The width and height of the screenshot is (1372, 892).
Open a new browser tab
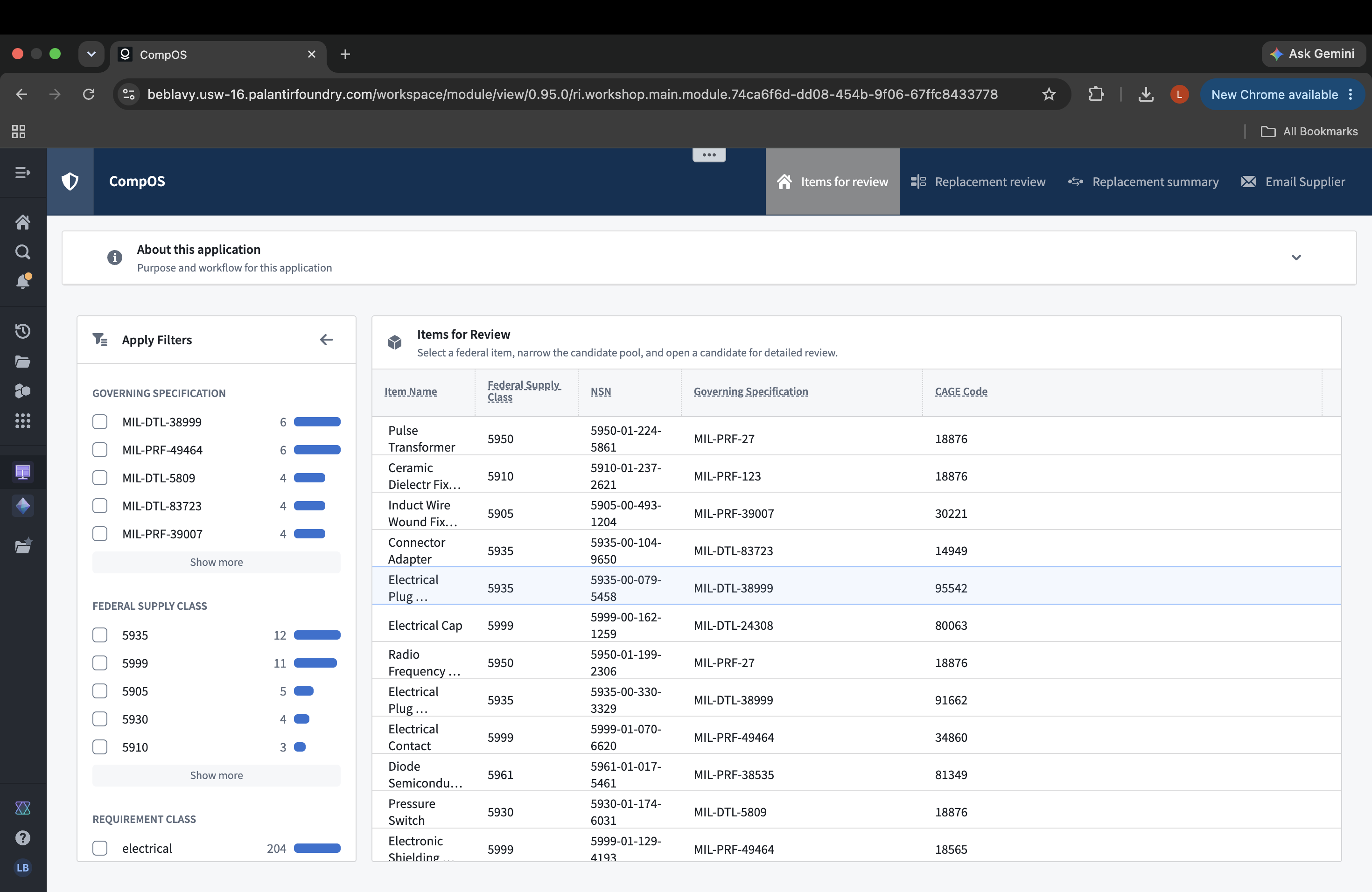[x=345, y=54]
